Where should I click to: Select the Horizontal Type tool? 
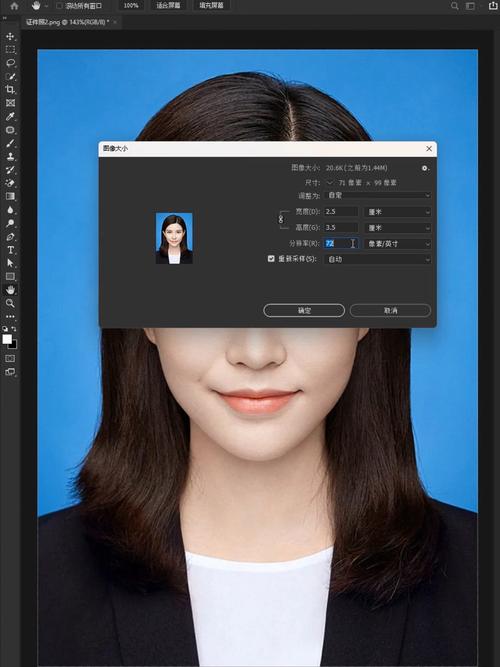(10, 250)
